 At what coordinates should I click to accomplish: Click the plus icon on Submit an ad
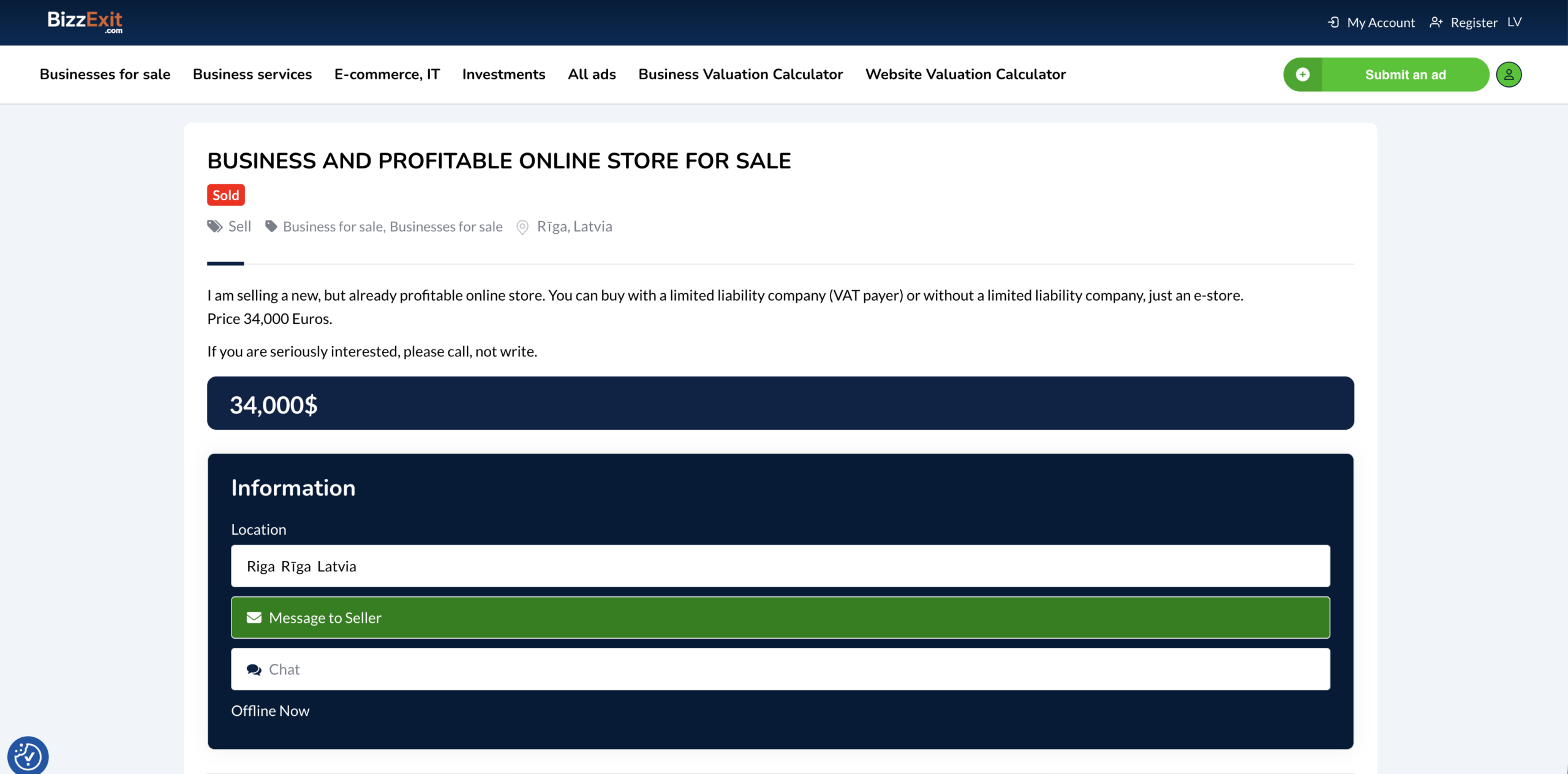point(1303,75)
